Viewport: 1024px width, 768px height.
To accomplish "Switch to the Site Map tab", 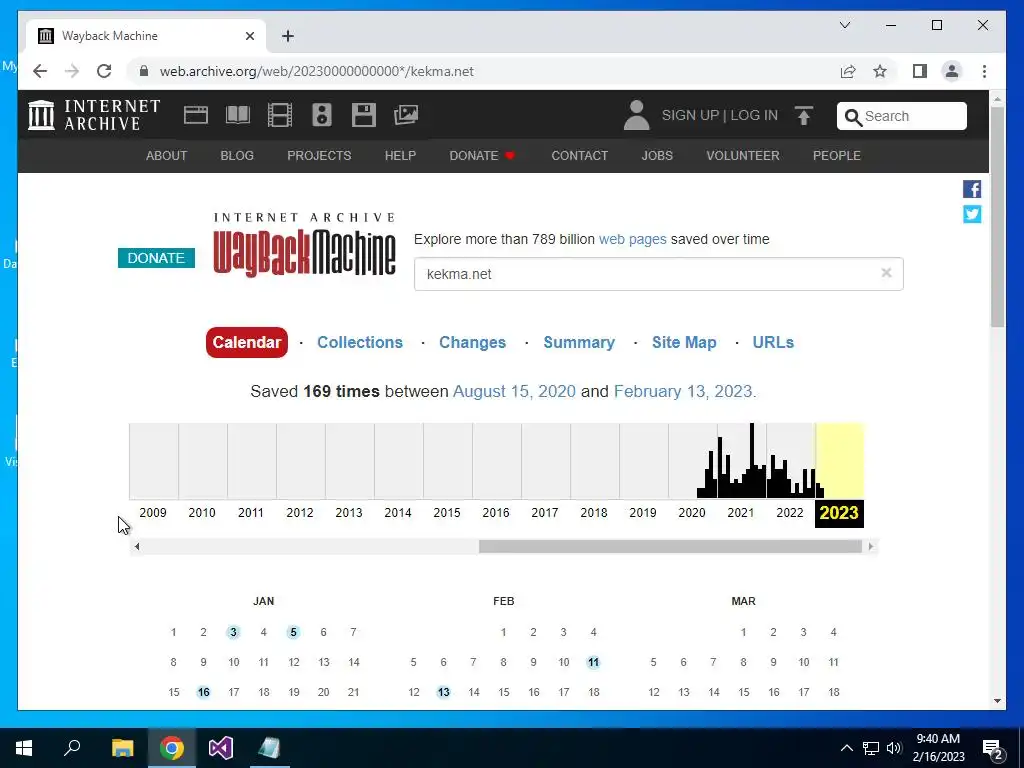I will point(684,342).
